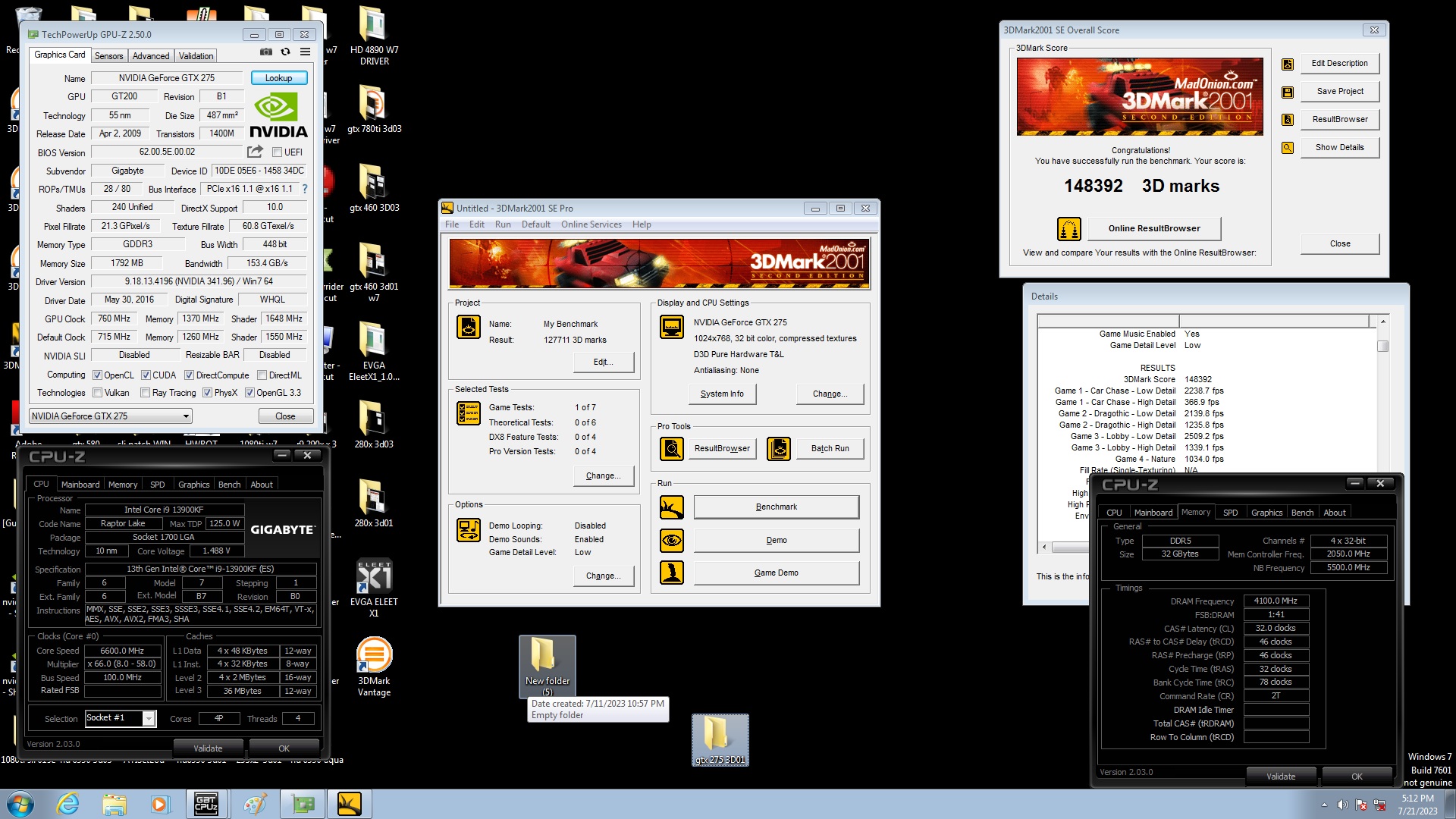The height and width of the screenshot is (819, 1456).
Task: Toggle PhysX checkbox
Action: (x=207, y=393)
